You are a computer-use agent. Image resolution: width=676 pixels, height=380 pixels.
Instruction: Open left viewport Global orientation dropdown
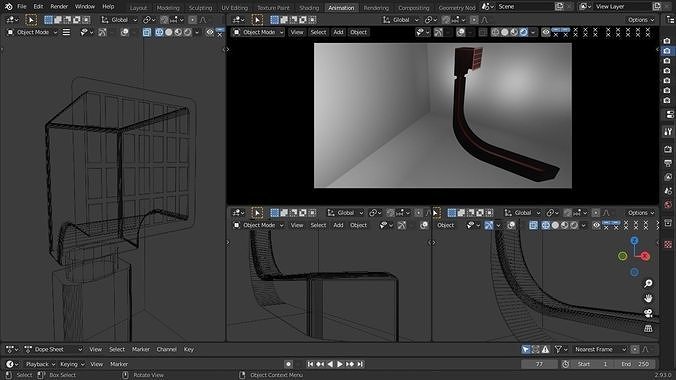119,20
